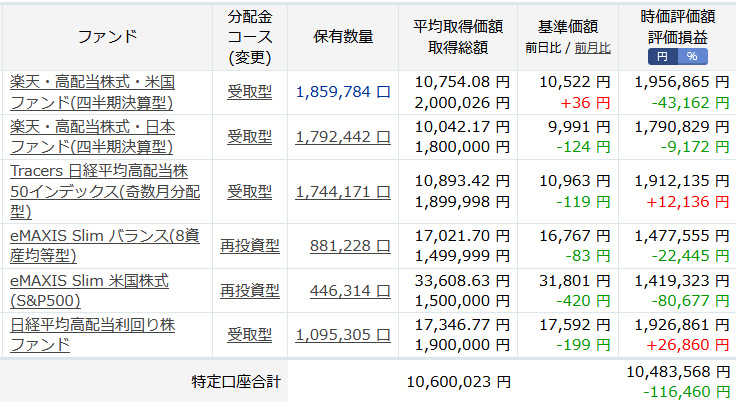Change 再投資型 course for eMAXIS Slim 米国株式
The height and width of the screenshot is (402, 736).
250,291
